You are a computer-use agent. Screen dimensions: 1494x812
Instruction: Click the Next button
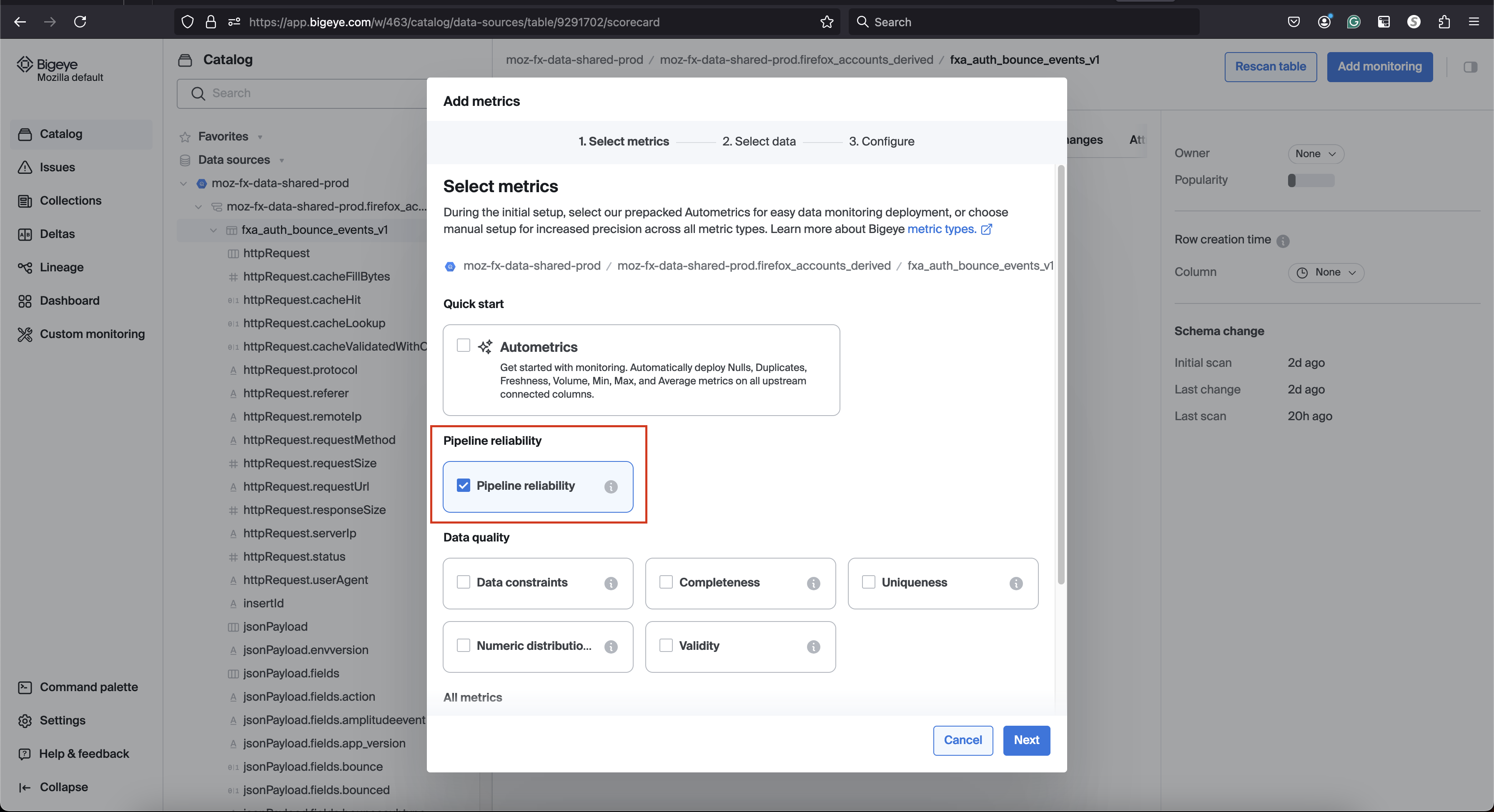click(x=1026, y=740)
